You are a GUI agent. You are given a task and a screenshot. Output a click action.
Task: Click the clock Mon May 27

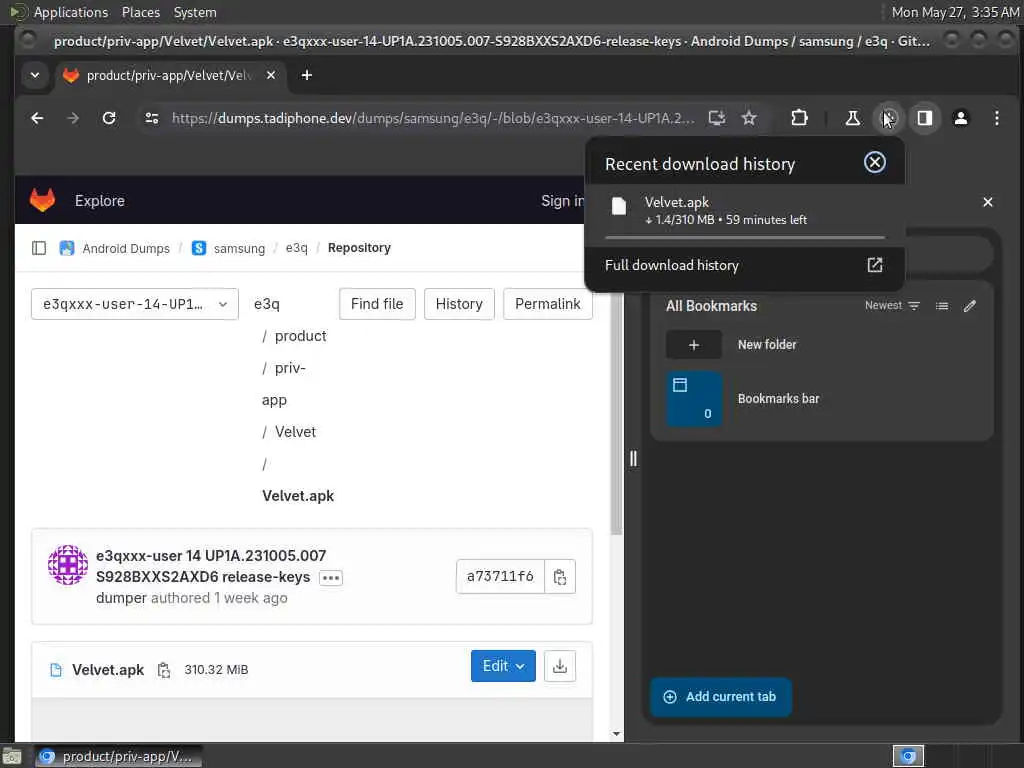(x=955, y=12)
